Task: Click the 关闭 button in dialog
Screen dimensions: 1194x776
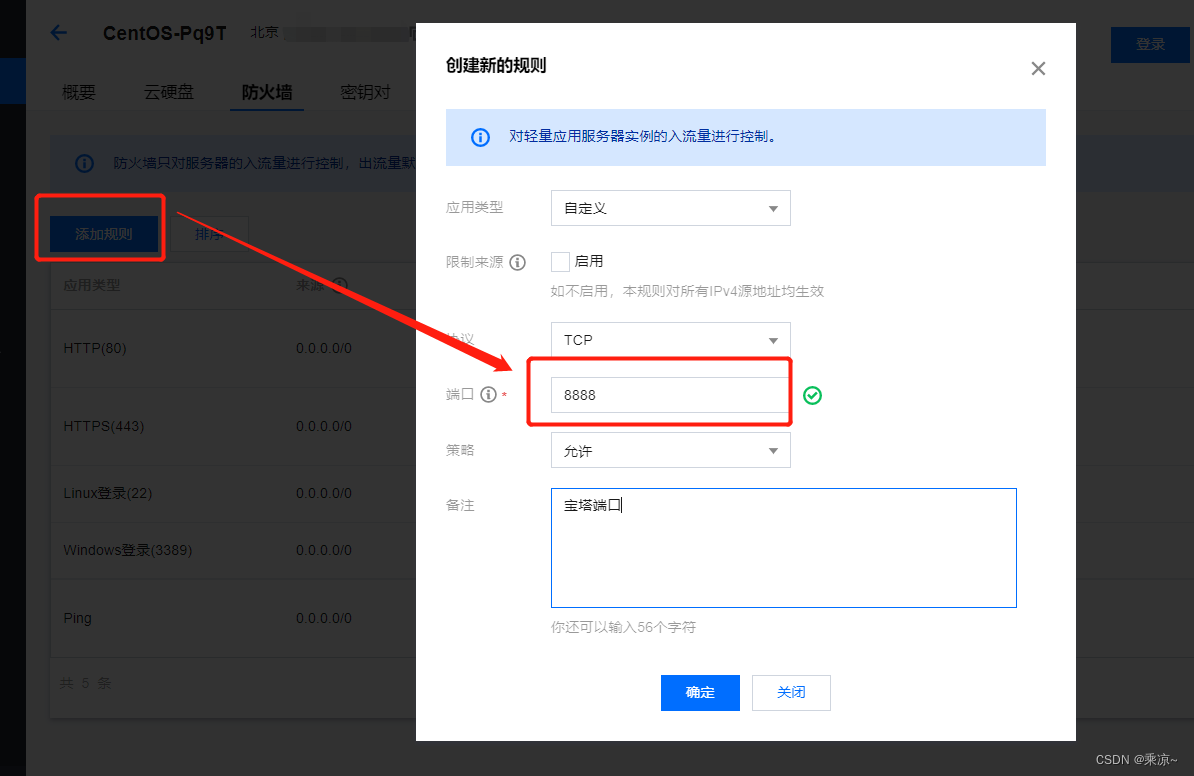Action: pyautogui.click(x=791, y=692)
